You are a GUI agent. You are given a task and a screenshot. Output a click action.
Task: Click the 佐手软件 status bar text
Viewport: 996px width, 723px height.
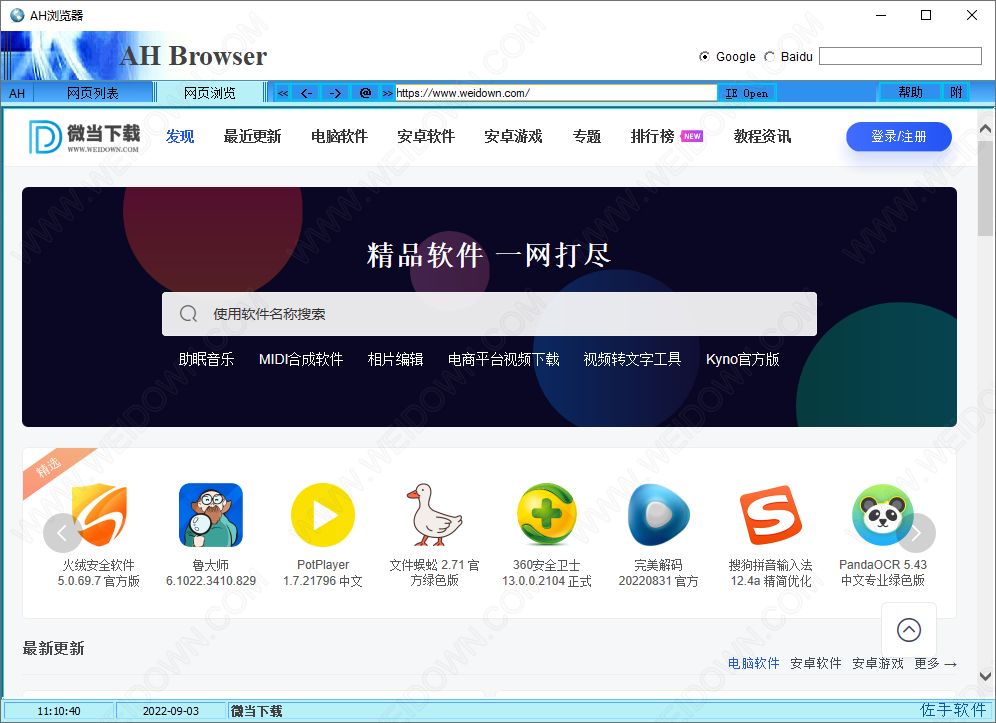(953, 710)
